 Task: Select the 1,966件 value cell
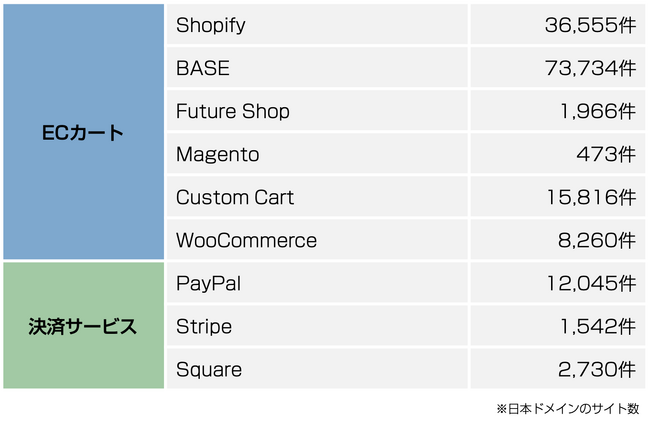tap(593, 112)
